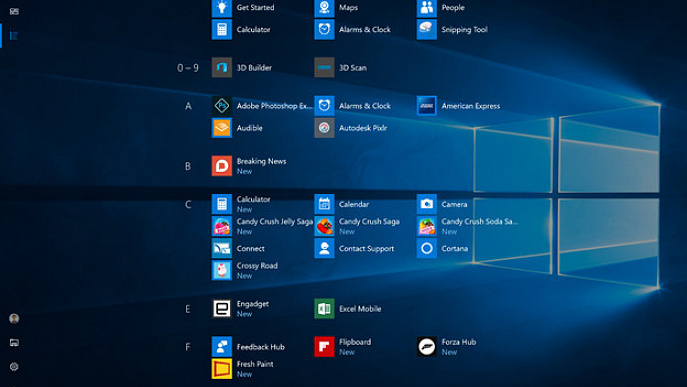Image resolution: width=687 pixels, height=387 pixels.
Task: Open the American Express app entry
Action: point(458,106)
